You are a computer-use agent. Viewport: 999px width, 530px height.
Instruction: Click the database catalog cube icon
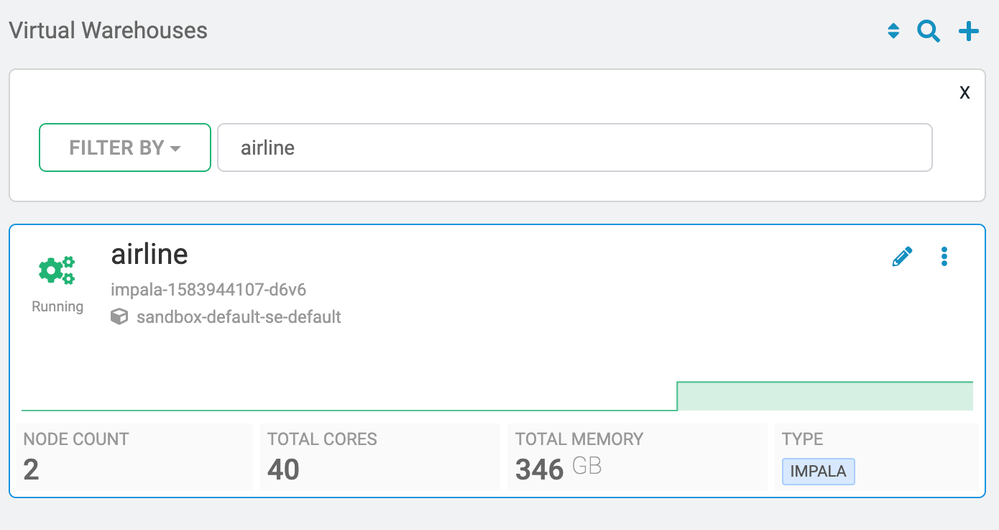[119, 317]
